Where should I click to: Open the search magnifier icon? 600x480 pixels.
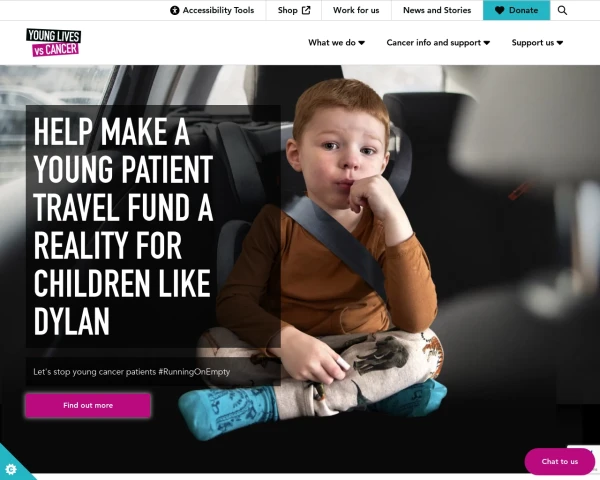click(562, 10)
